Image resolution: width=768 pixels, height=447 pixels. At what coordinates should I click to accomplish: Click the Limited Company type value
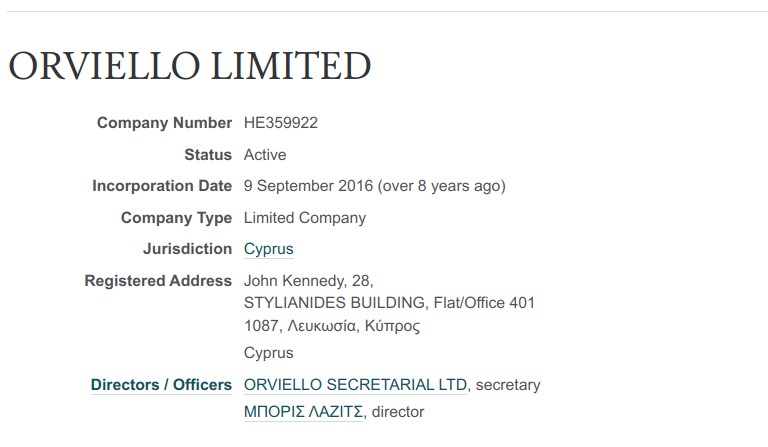(x=305, y=218)
